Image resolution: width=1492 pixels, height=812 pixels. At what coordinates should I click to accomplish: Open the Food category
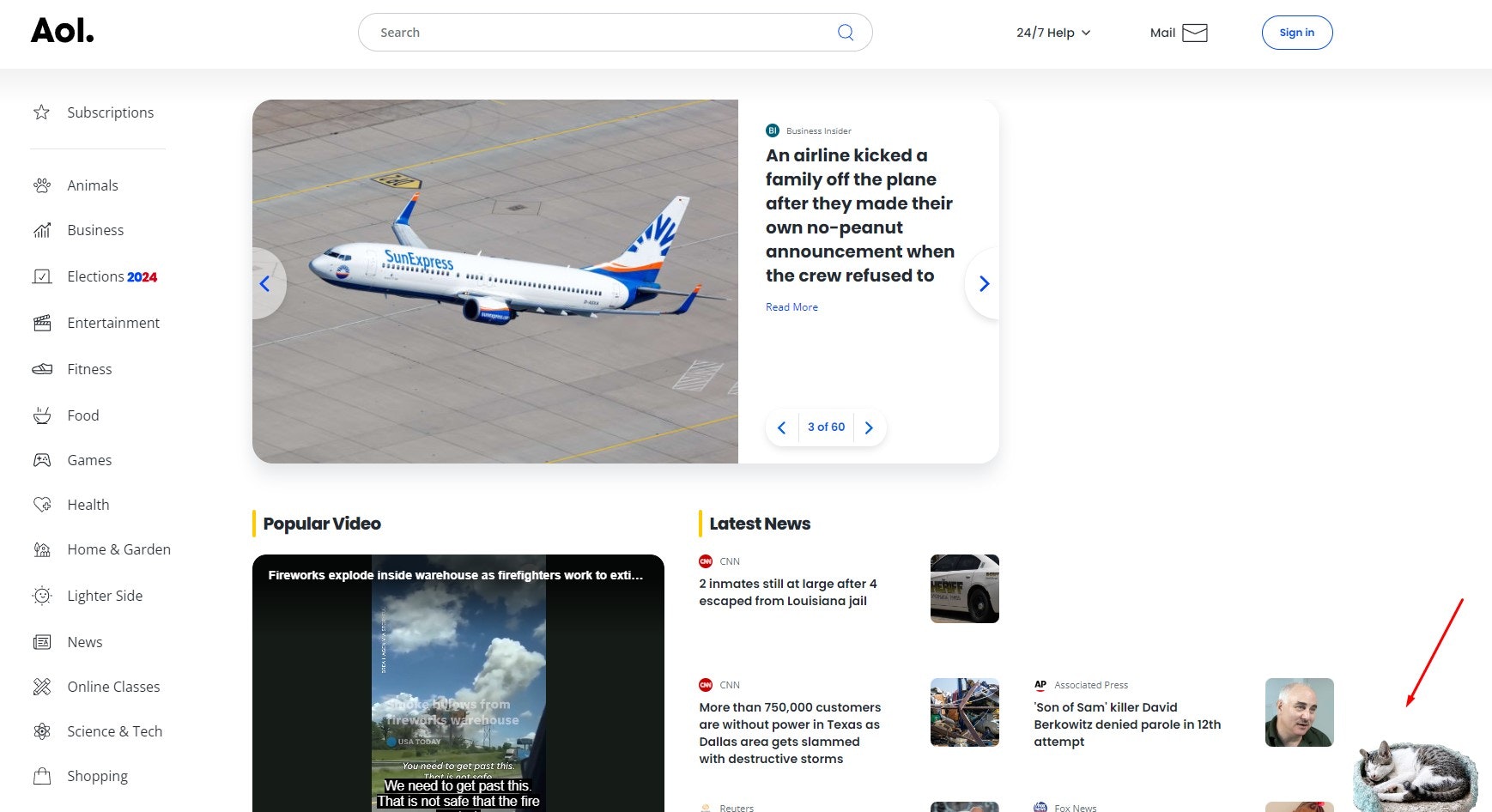pos(83,415)
